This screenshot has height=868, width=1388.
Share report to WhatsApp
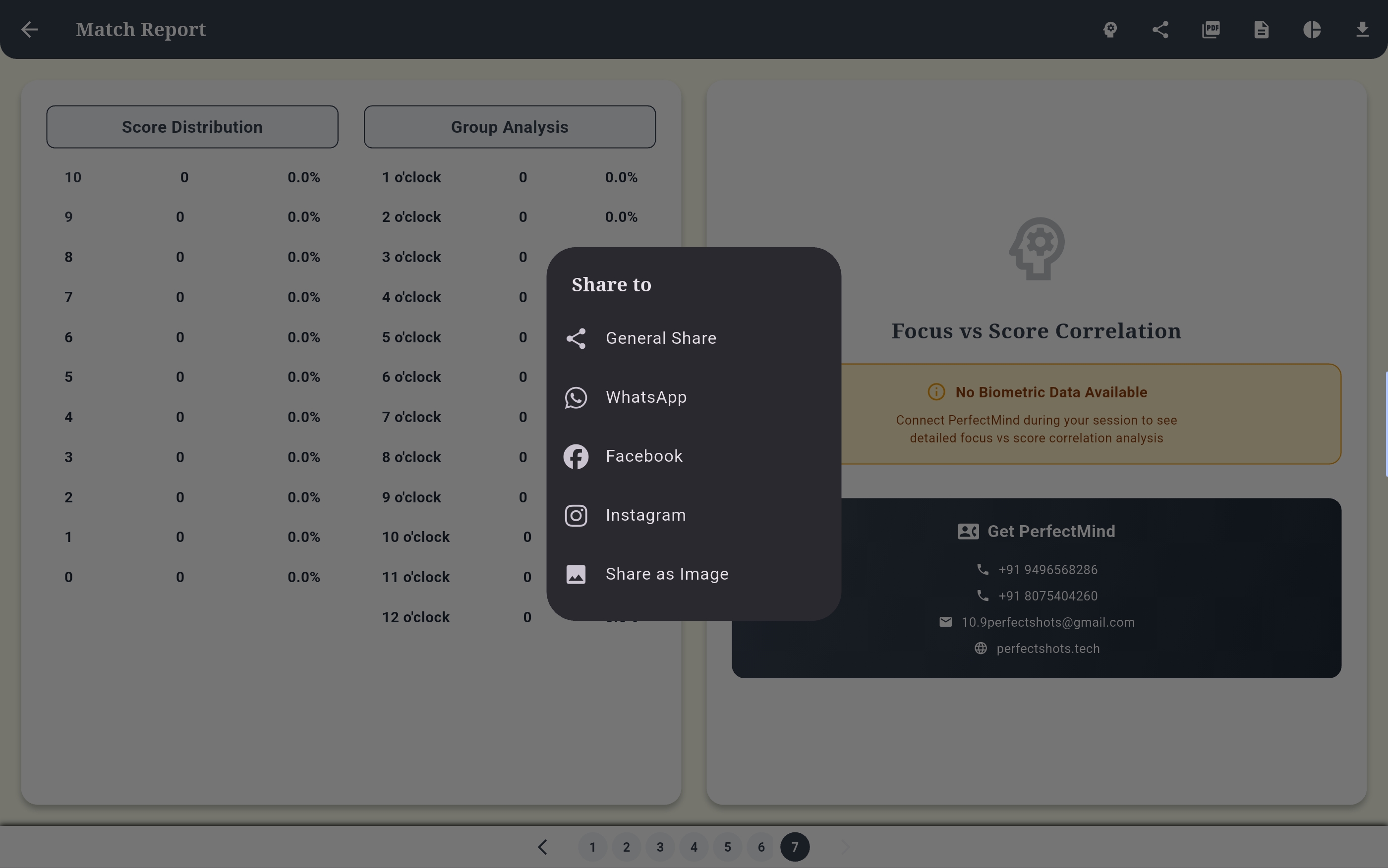click(645, 397)
